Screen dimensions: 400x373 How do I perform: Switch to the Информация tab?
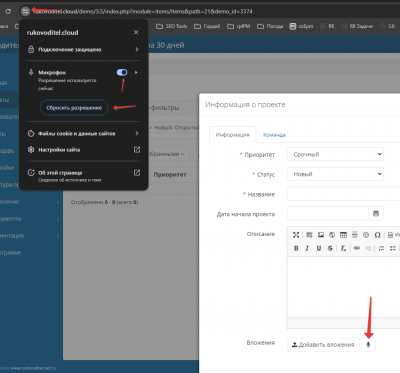232,135
